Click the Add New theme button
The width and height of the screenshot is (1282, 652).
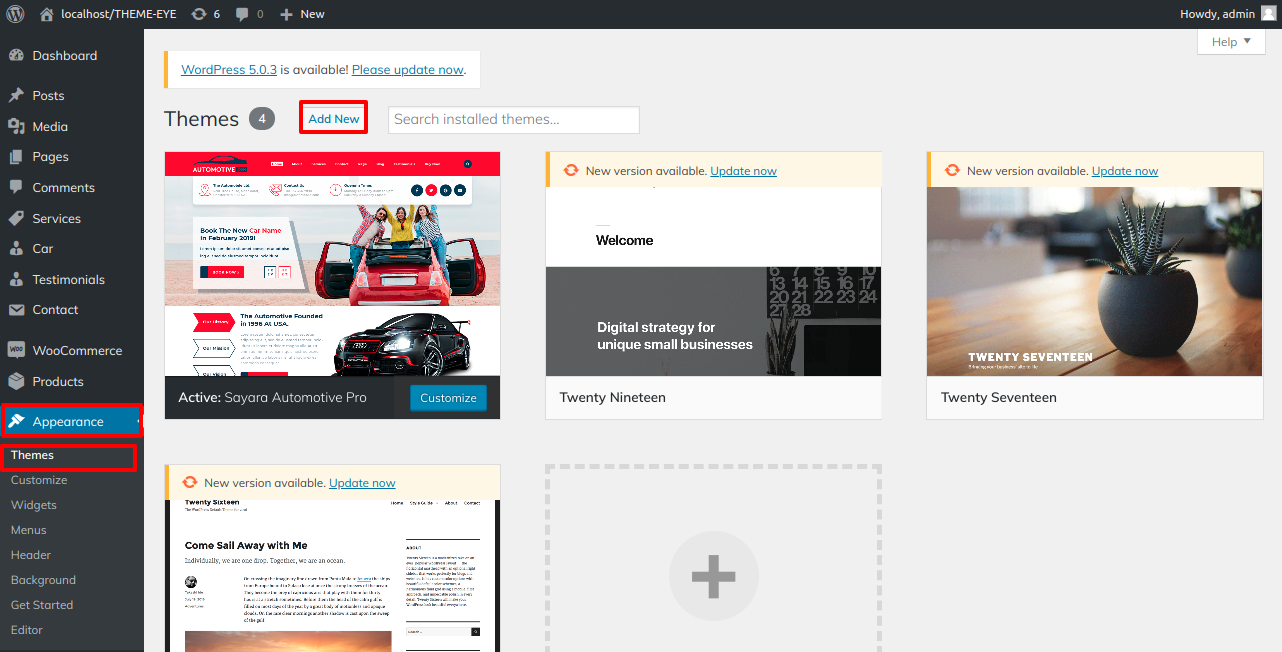pyautogui.click(x=333, y=117)
